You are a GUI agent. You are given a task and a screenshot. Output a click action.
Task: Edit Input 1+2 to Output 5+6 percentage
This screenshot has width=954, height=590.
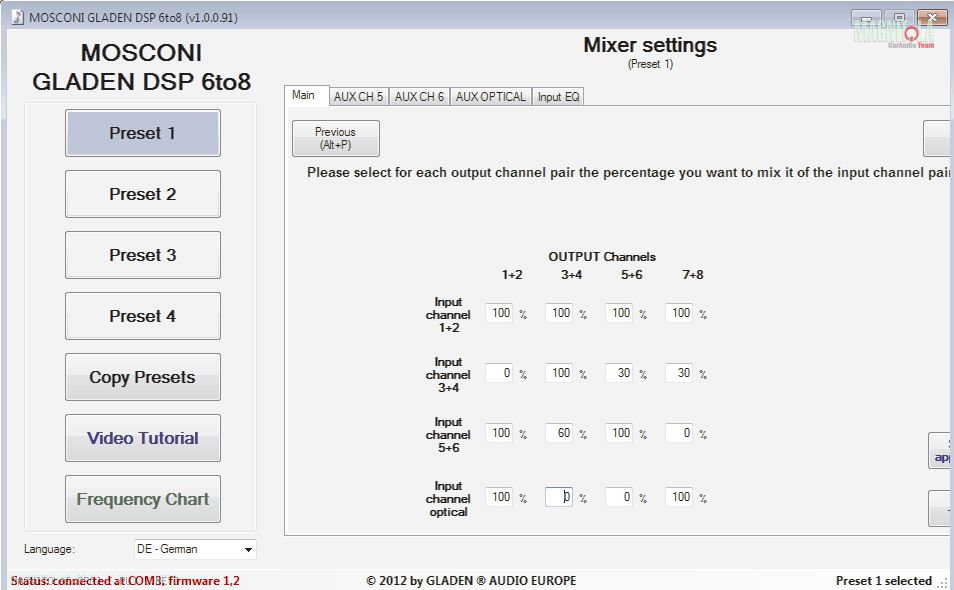(619, 313)
